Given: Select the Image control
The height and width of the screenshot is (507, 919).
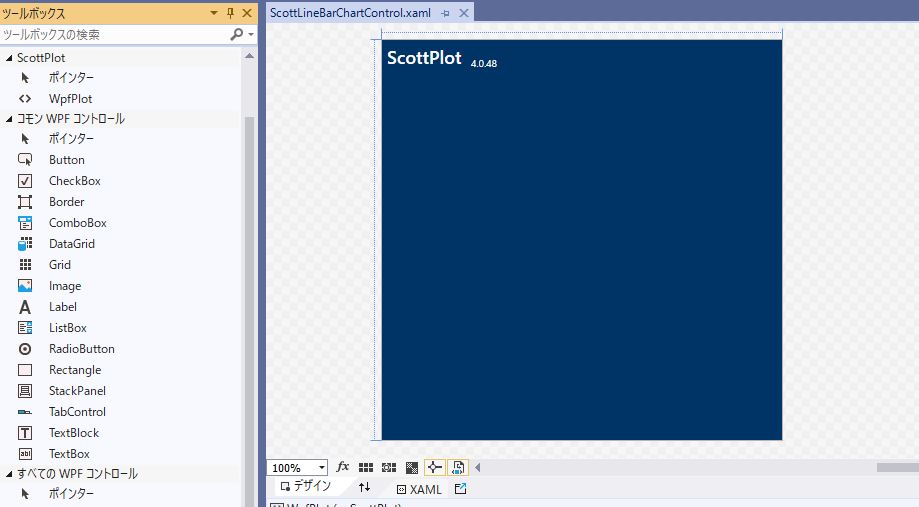Looking at the screenshot, I should click(x=64, y=286).
